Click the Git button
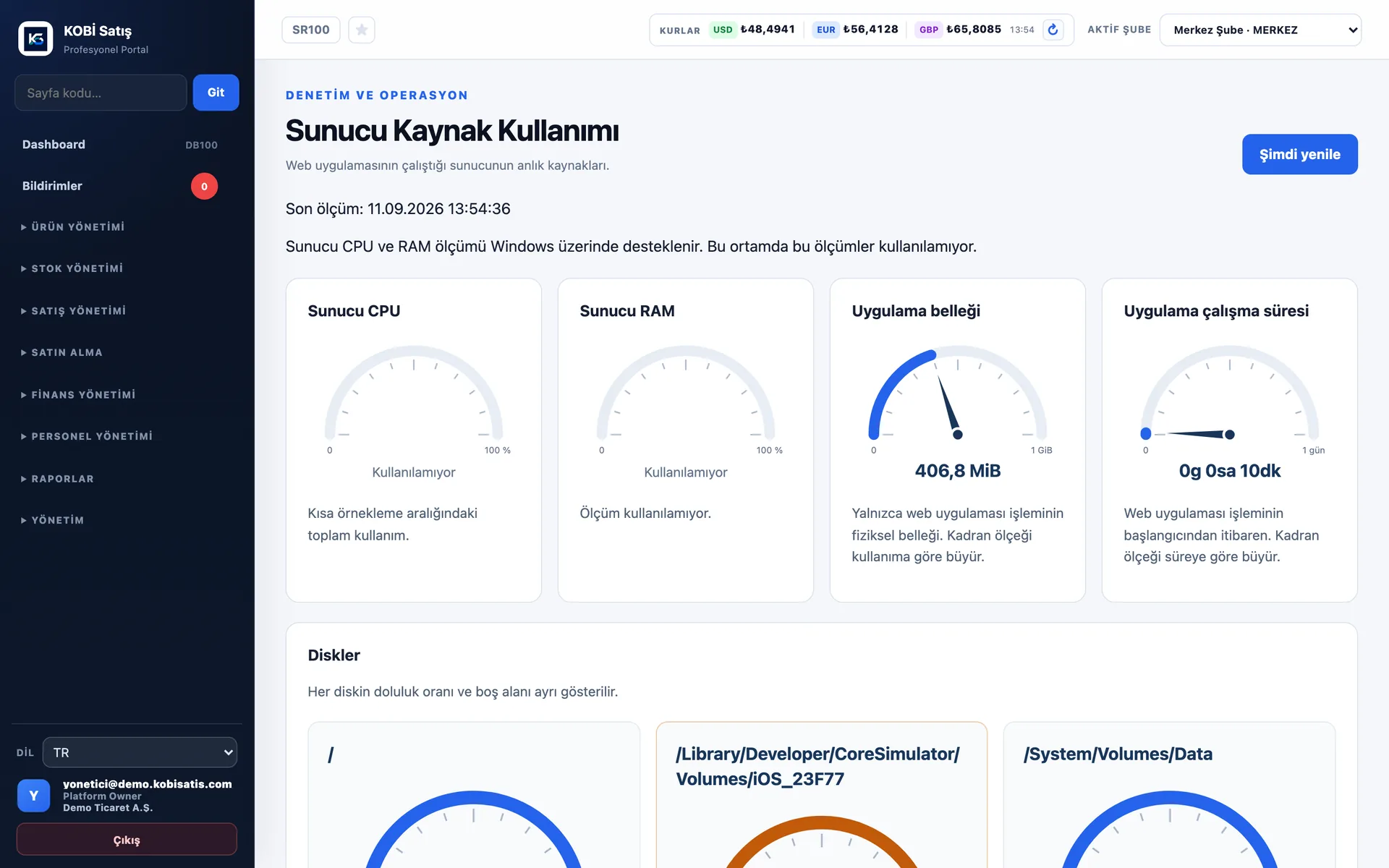The height and width of the screenshot is (868, 1389). click(216, 93)
